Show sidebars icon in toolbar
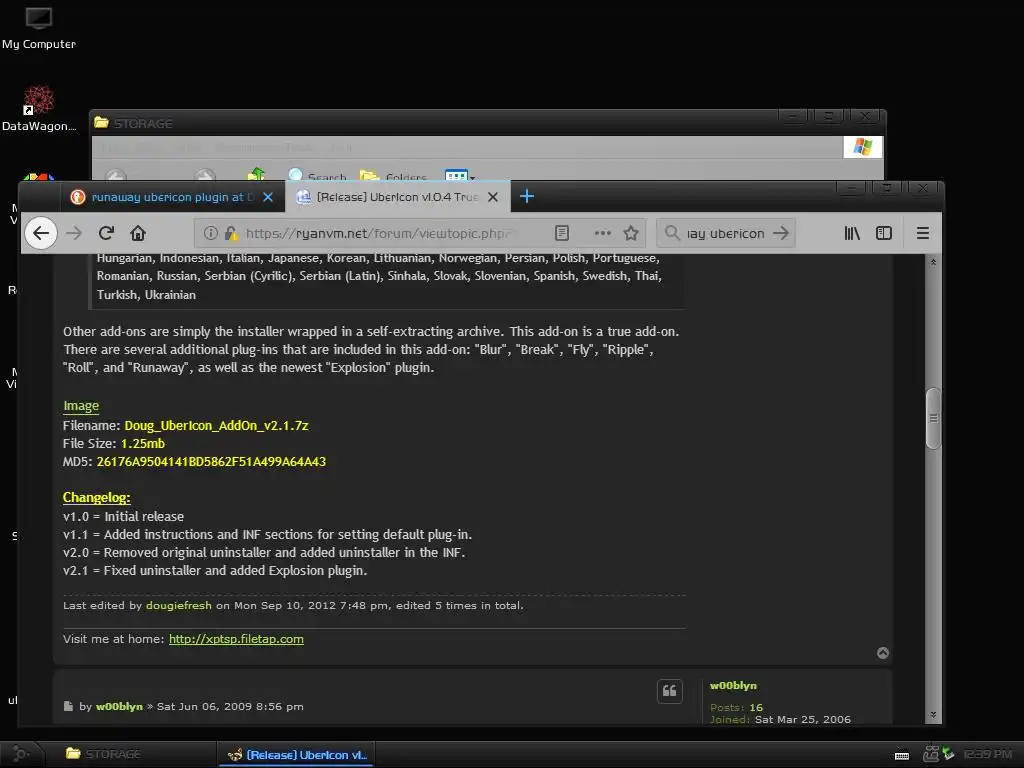 click(884, 233)
